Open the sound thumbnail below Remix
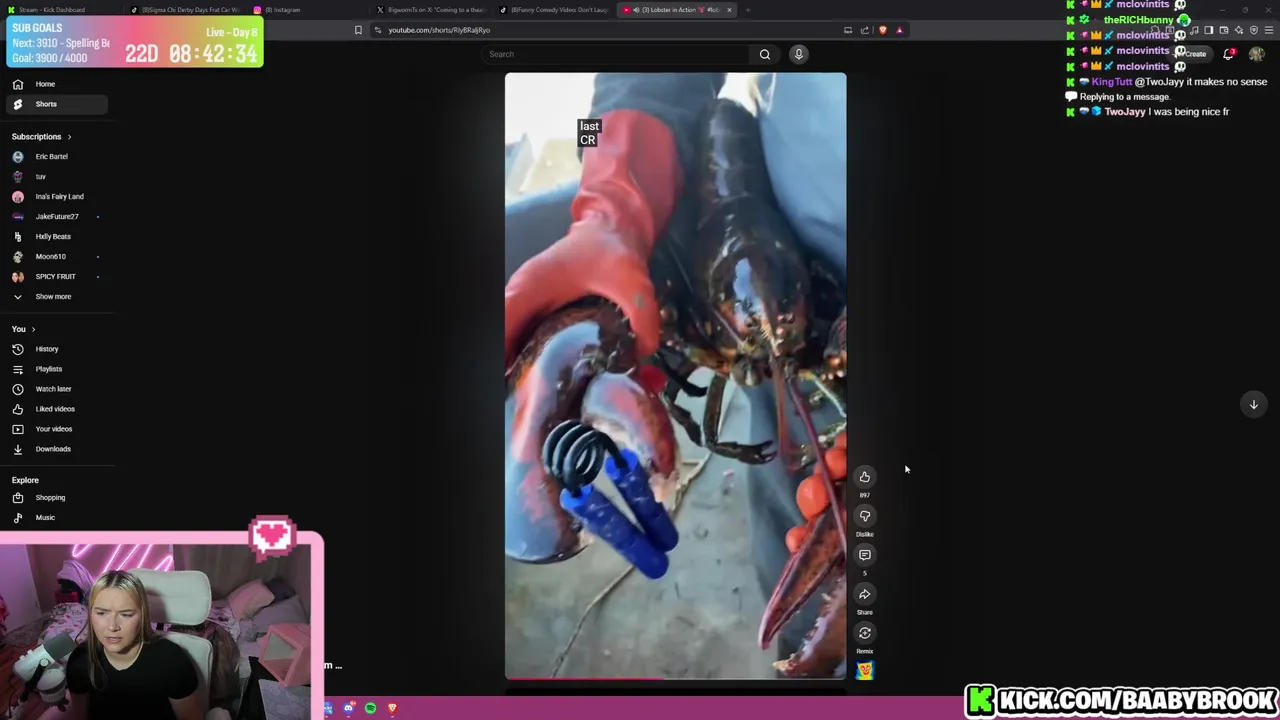This screenshot has height=720, width=1280. click(x=865, y=671)
